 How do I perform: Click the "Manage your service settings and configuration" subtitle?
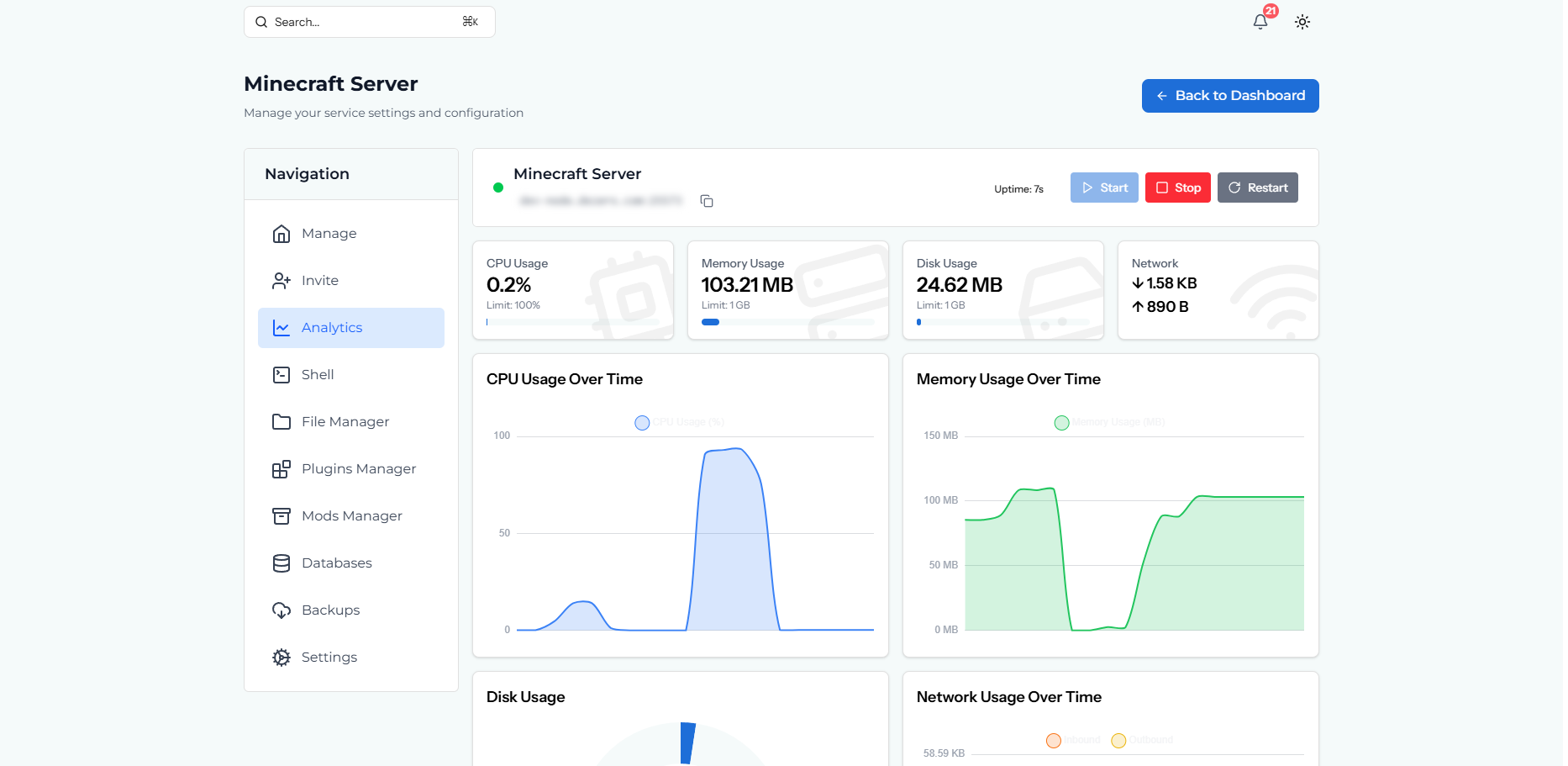tap(384, 113)
